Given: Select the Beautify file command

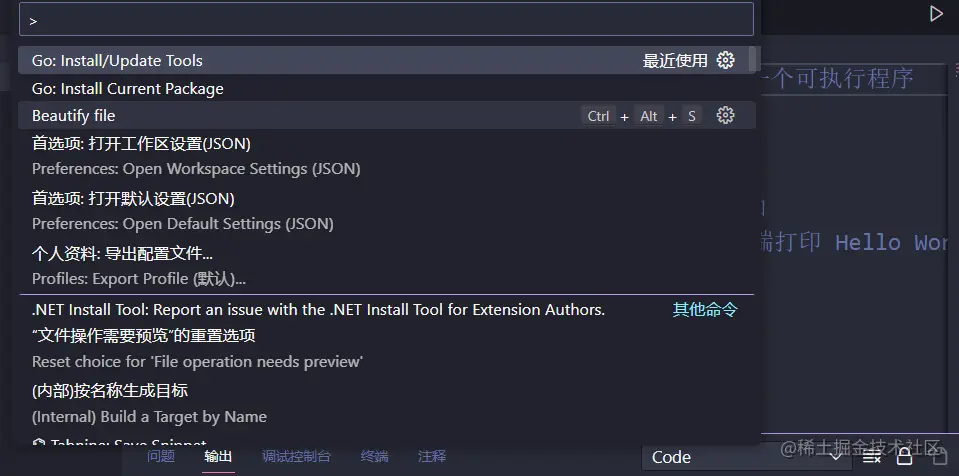Looking at the screenshot, I should click(387, 116).
